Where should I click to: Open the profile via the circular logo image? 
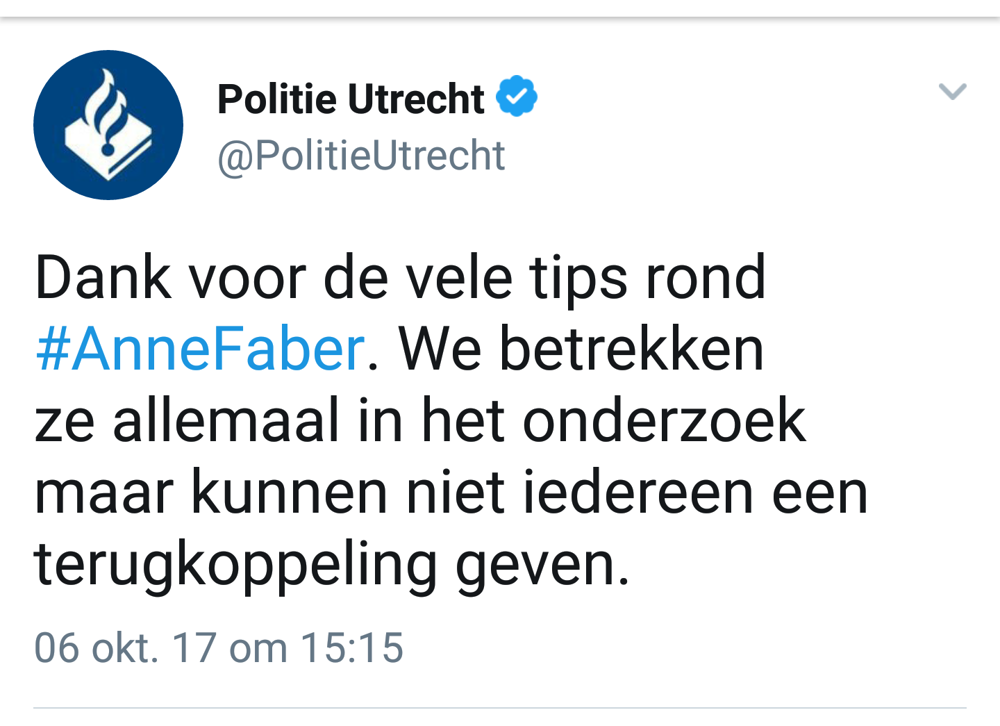(108, 124)
